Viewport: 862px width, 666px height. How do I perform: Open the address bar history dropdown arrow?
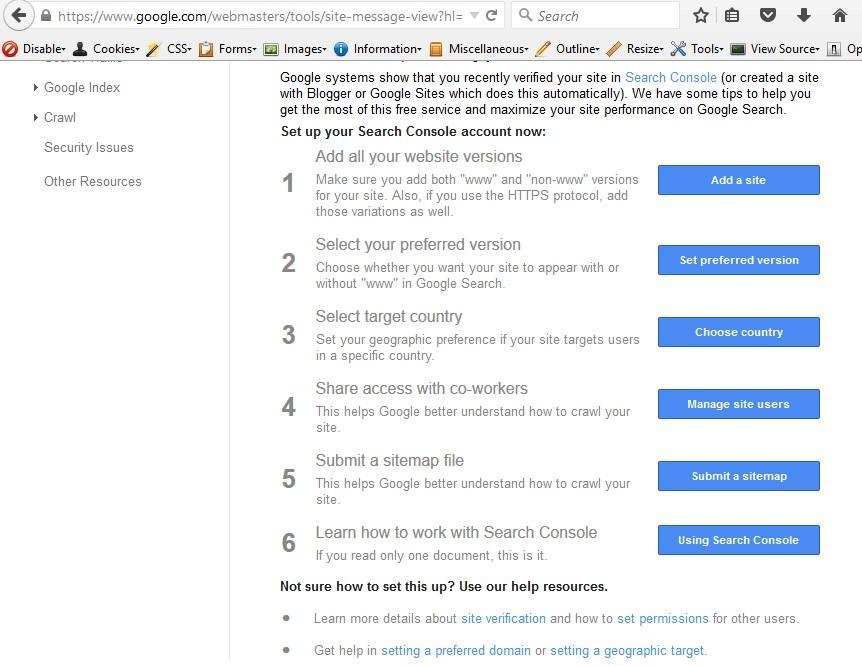474,16
